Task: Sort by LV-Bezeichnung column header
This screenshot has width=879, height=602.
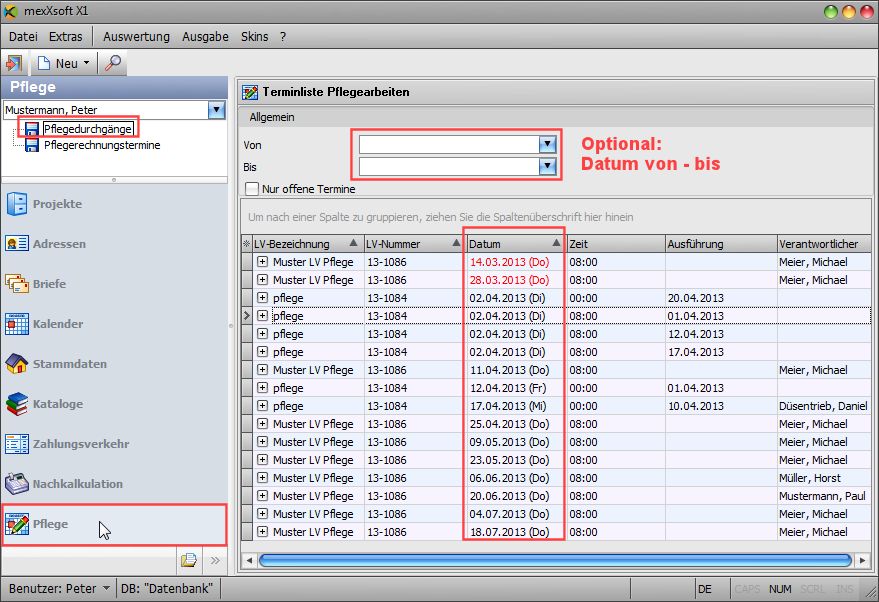Action: coord(308,244)
